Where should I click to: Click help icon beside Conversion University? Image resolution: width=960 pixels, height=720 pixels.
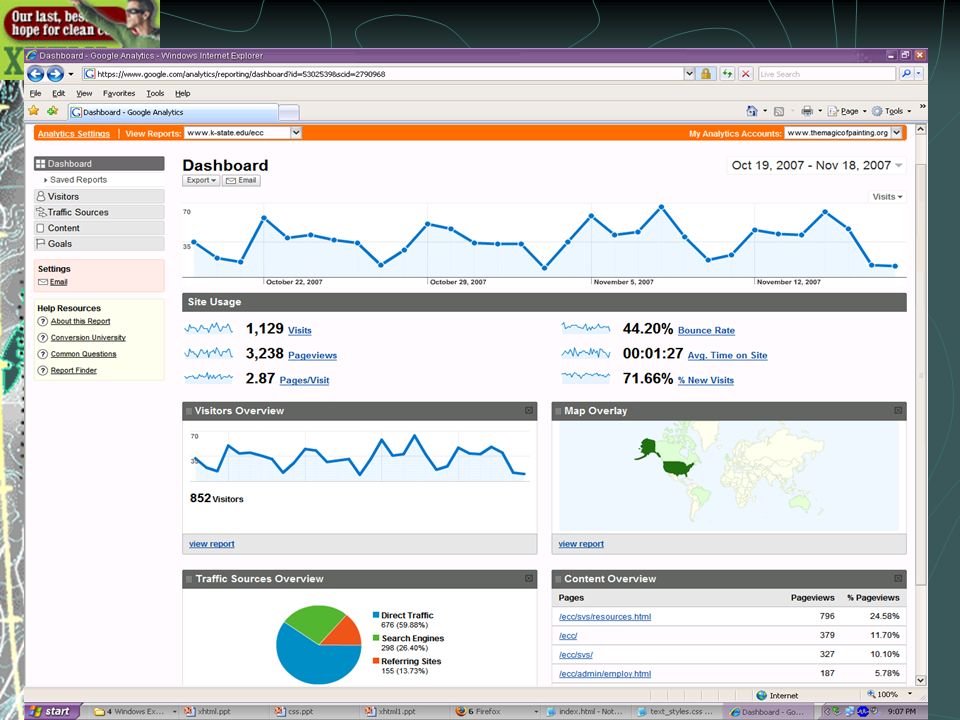click(x=43, y=338)
